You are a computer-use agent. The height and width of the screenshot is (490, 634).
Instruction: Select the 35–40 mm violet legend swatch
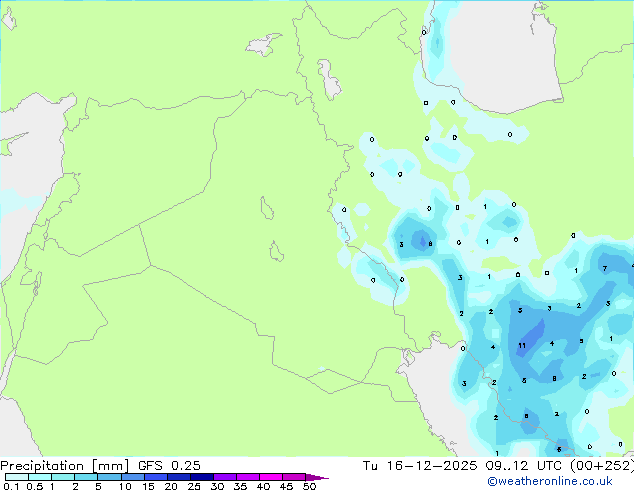pos(248,477)
